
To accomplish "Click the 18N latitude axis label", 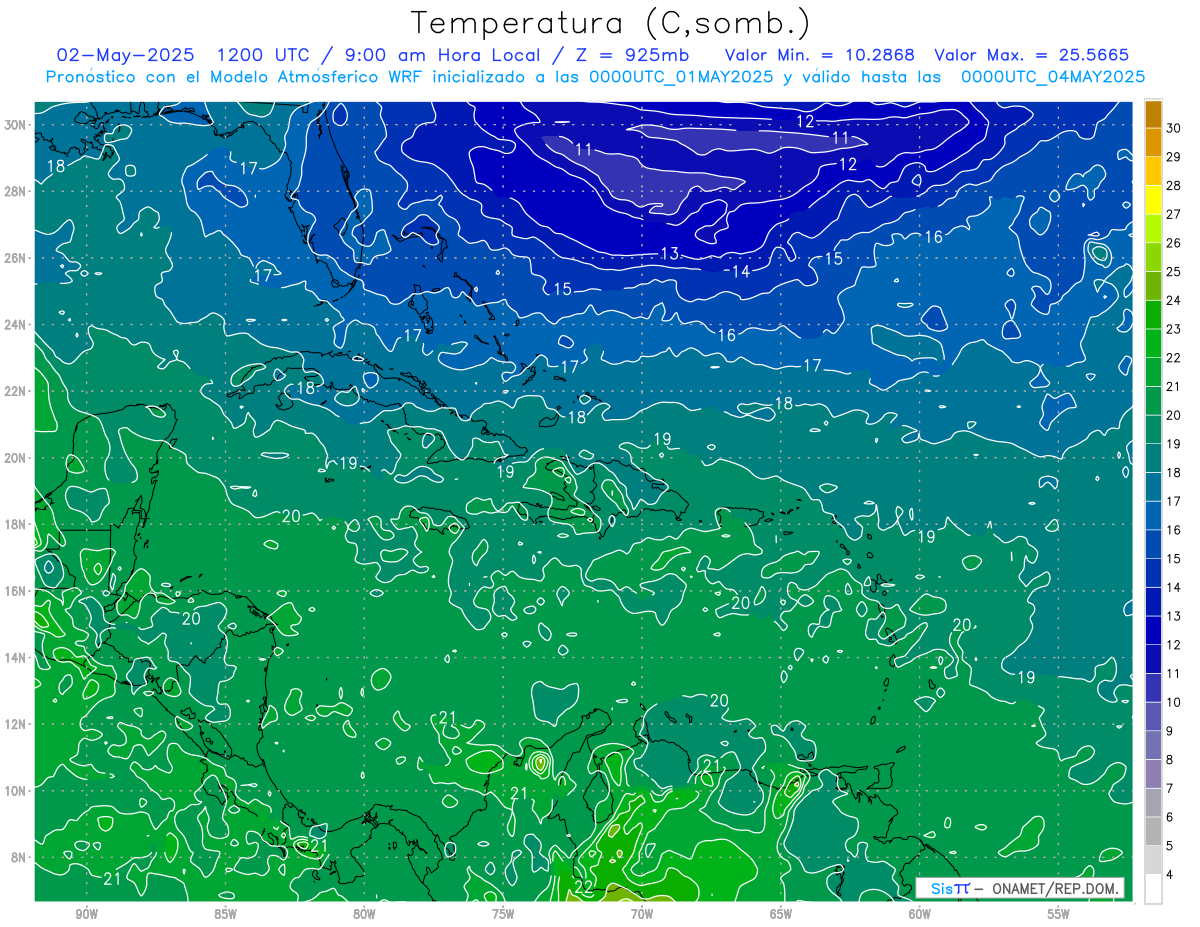I will [15, 524].
